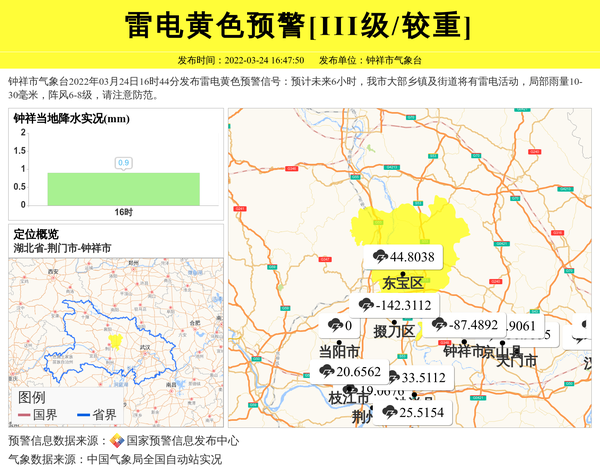
Task: Click the green 16时 rainfall bar
Action: pos(123,186)
